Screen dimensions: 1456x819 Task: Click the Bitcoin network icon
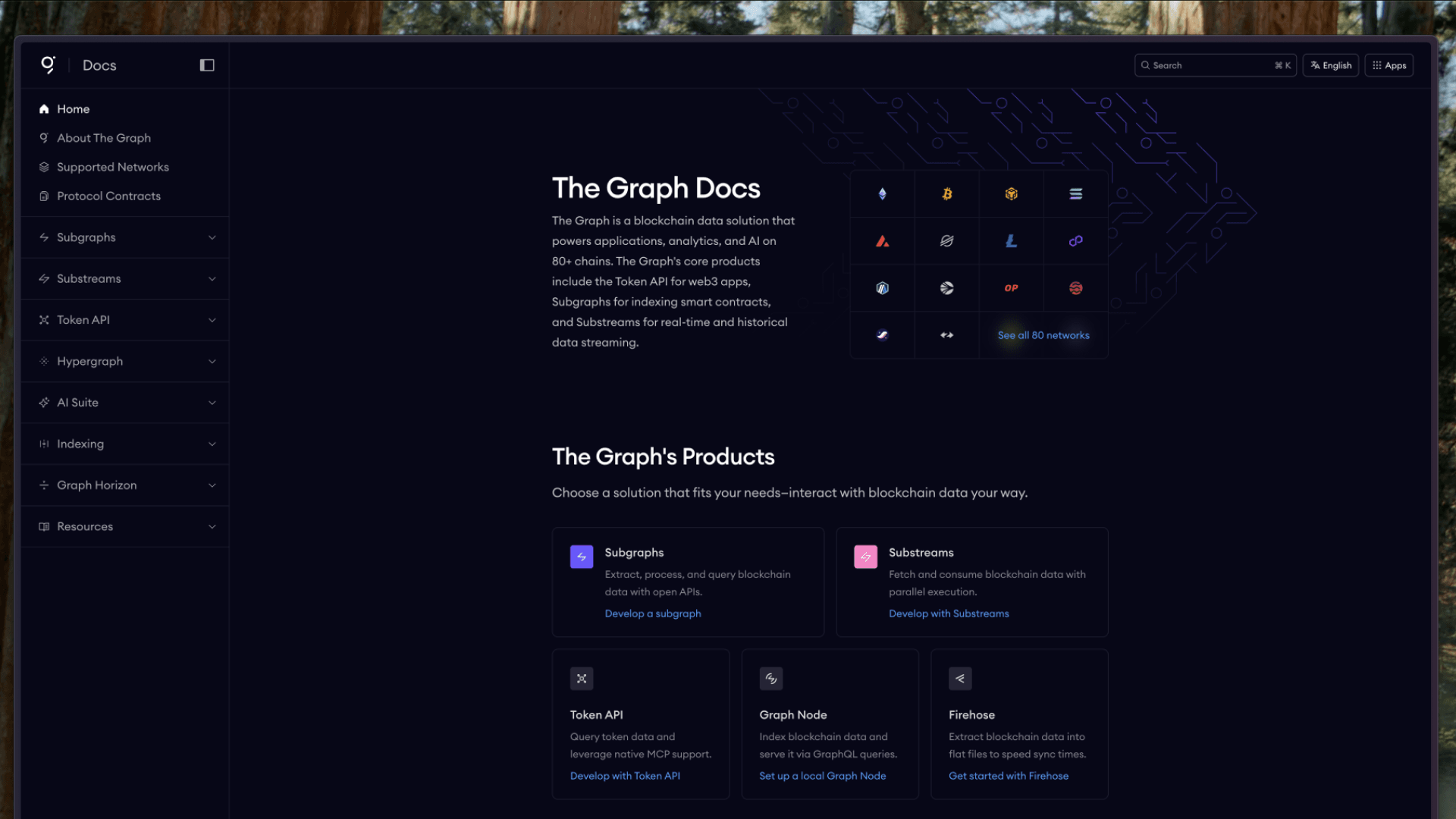coord(946,193)
